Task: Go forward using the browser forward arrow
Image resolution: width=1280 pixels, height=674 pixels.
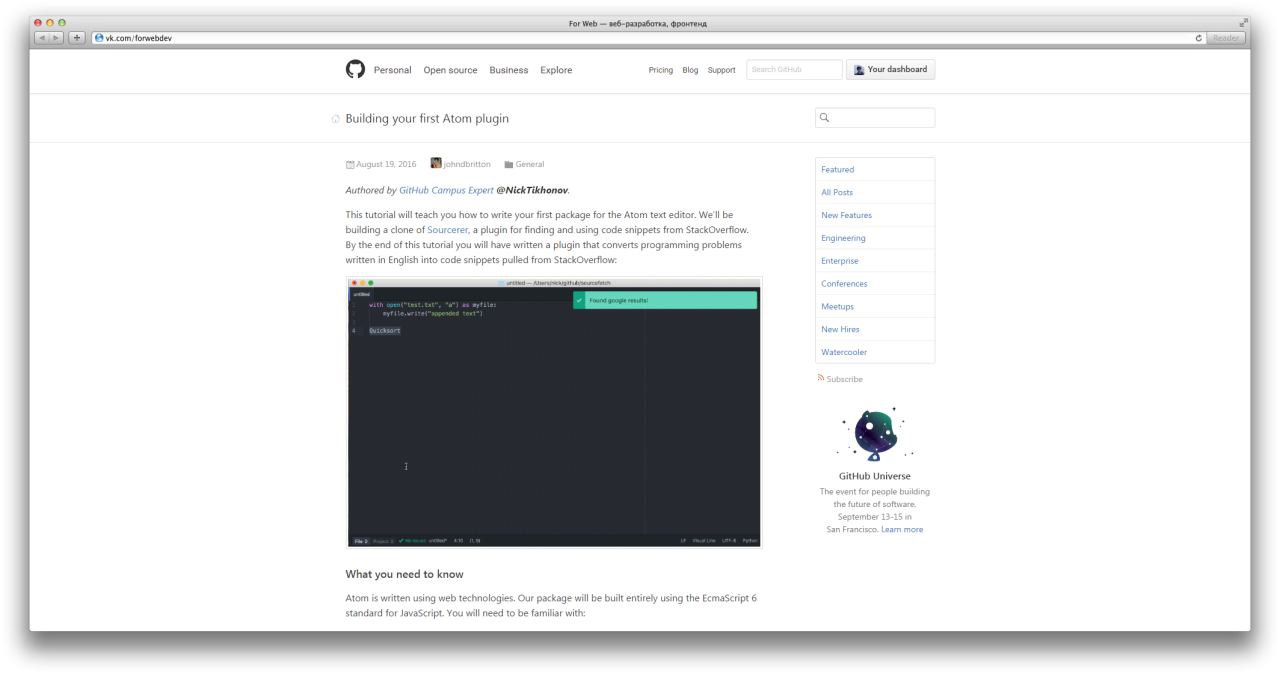Action: pos(57,38)
